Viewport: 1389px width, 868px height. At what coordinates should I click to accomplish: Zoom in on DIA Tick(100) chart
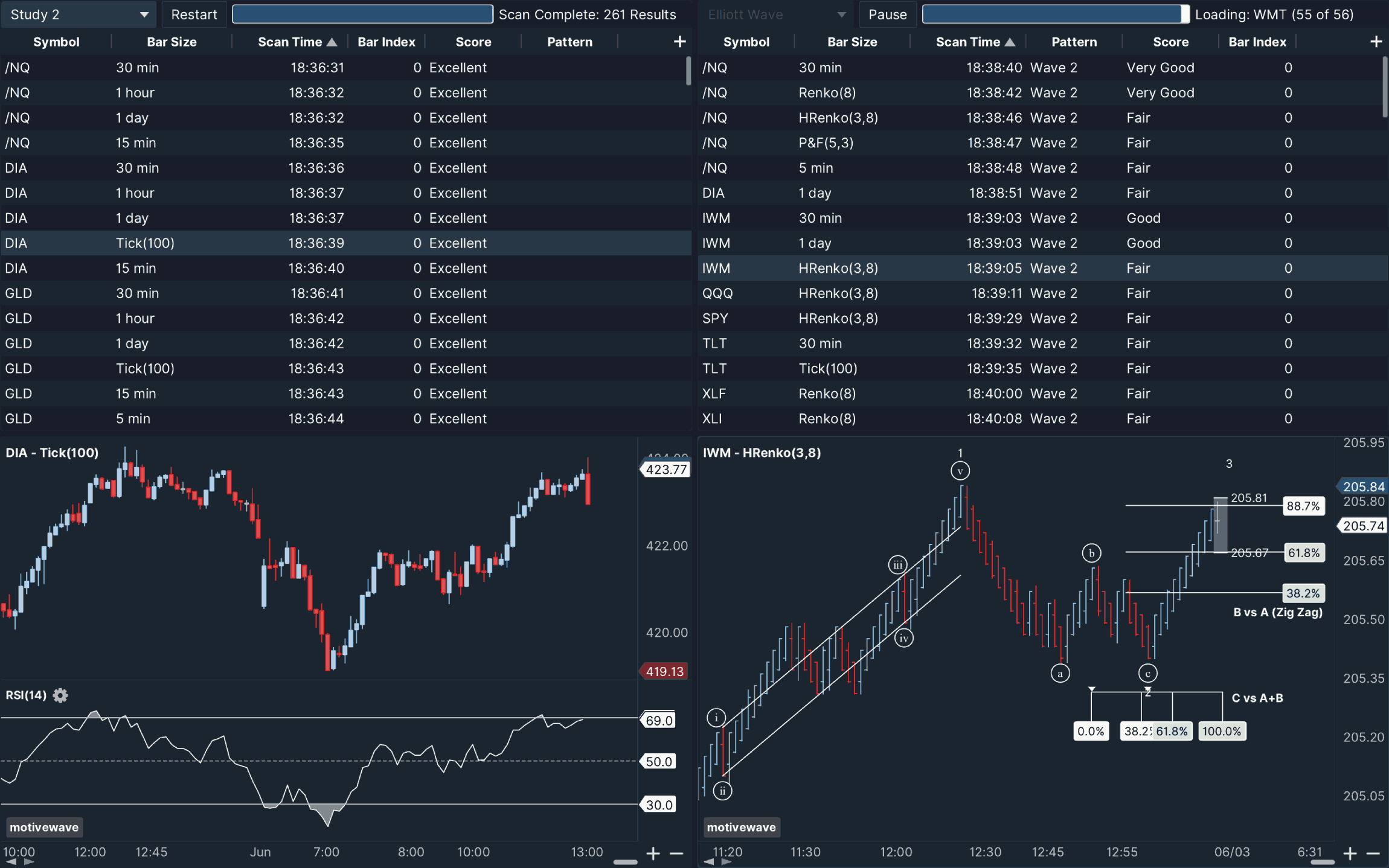(x=653, y=854)
